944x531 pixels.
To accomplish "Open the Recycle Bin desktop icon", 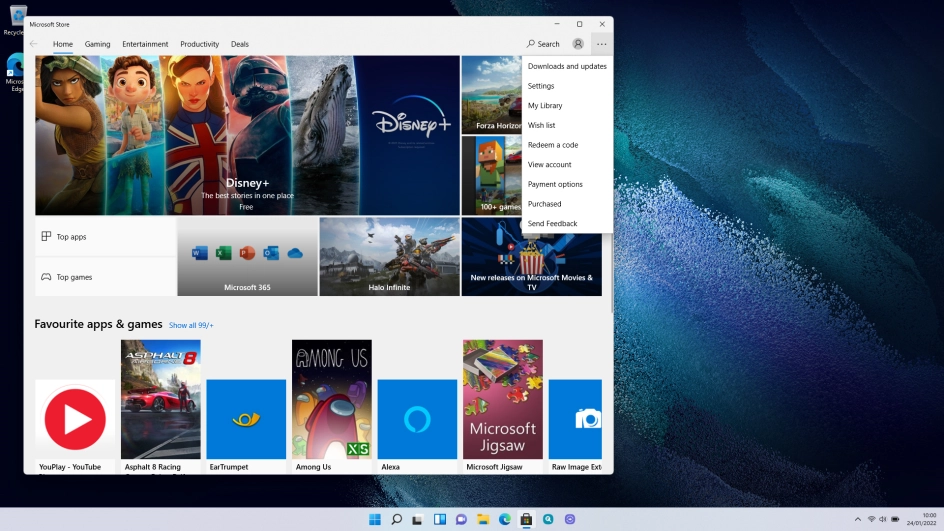I will (x=17, y=18).
